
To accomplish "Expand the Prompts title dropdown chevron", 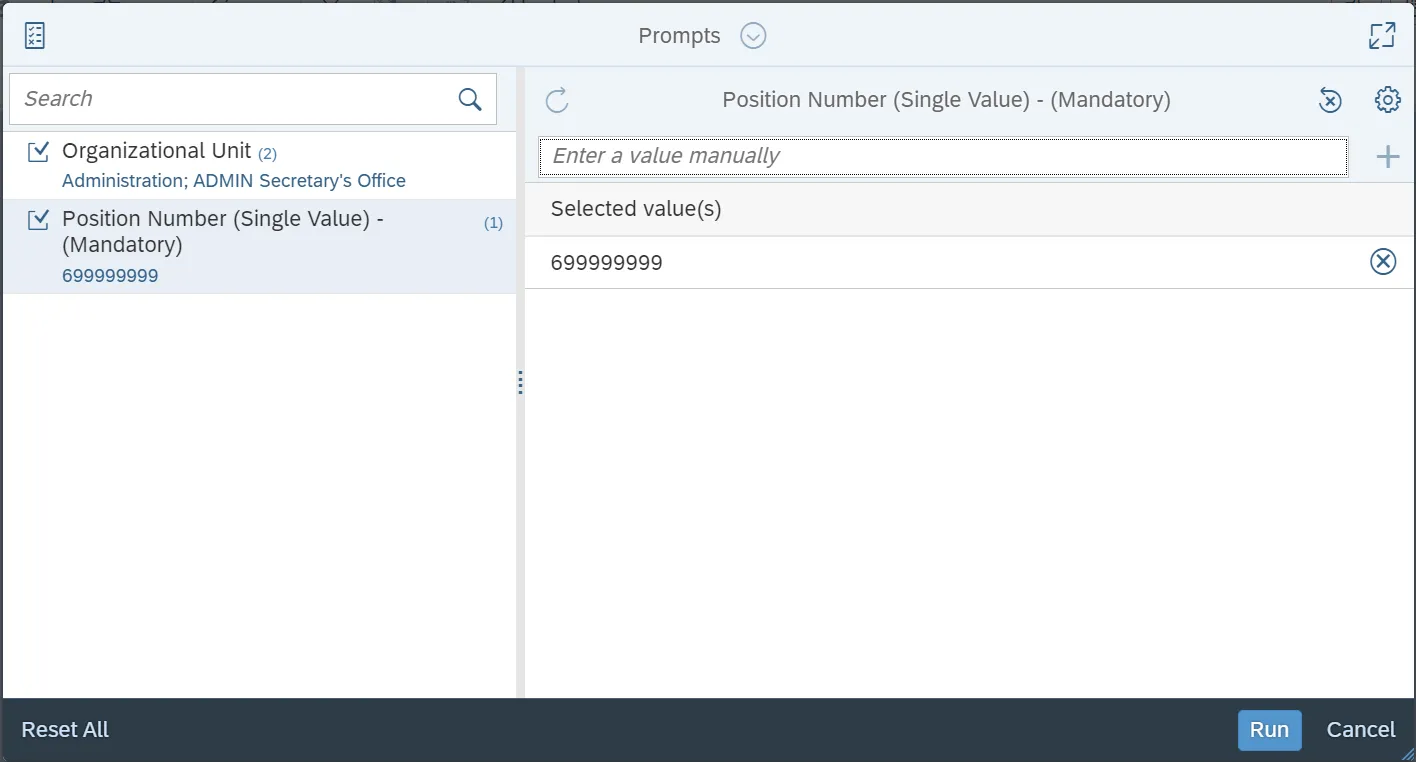I will (753, 36).
